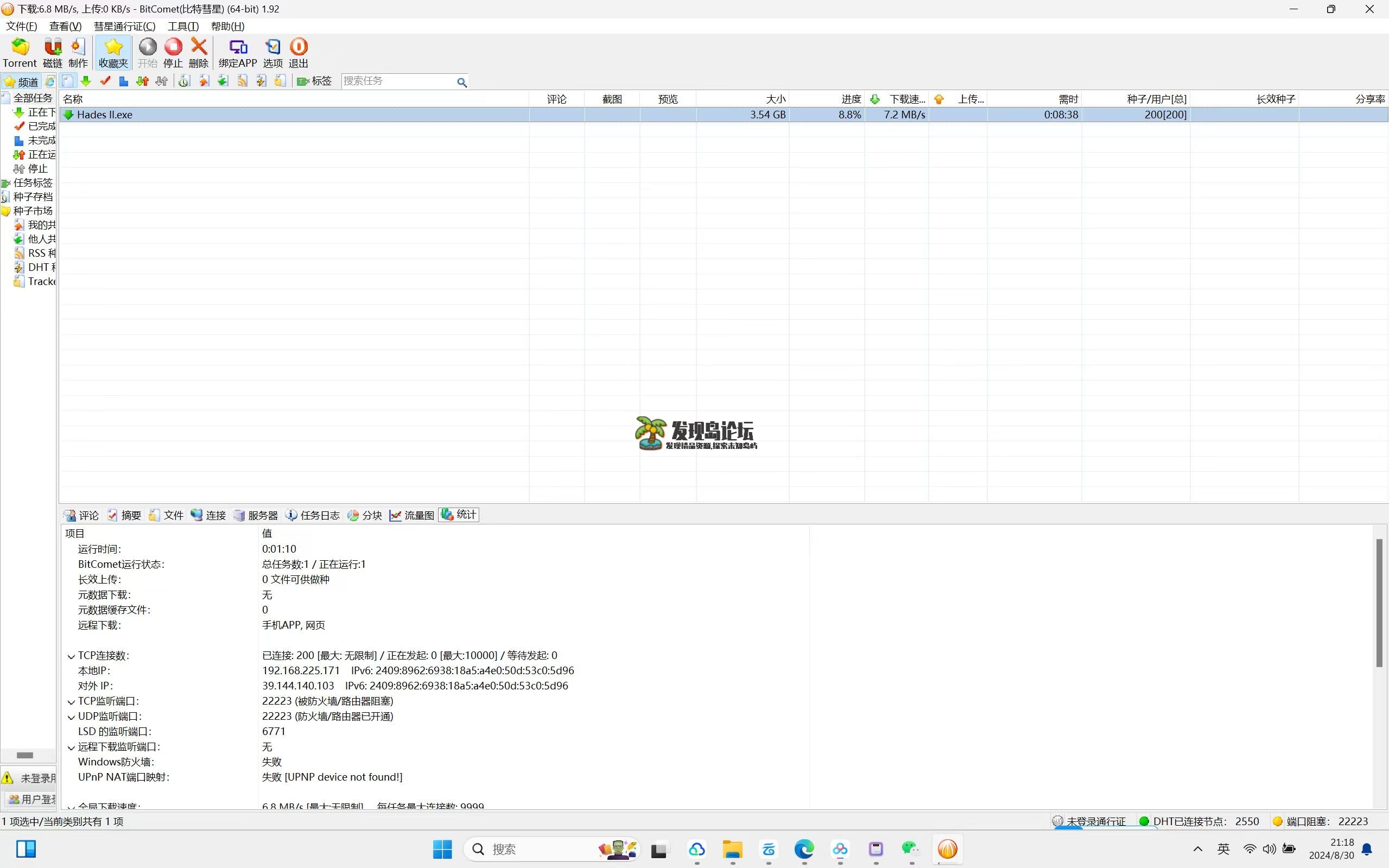This screenshot has height=868, width=1389.
Task: Toggle 未登录通行证 status indicator
Action: point(1090,820)
